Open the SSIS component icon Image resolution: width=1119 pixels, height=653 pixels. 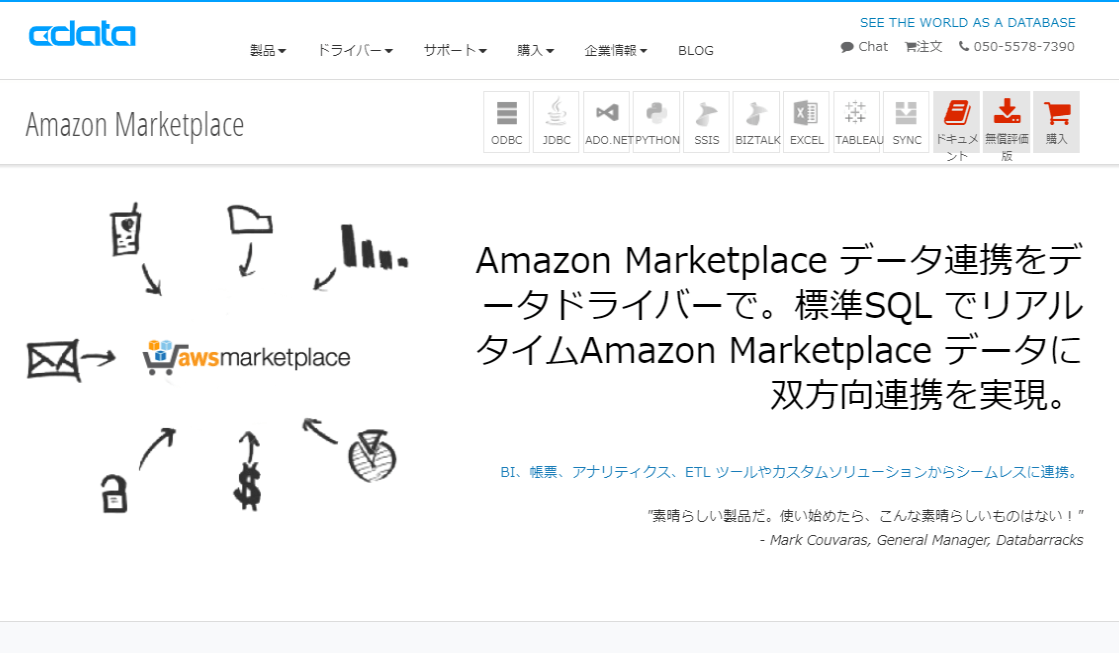[707, 121]
